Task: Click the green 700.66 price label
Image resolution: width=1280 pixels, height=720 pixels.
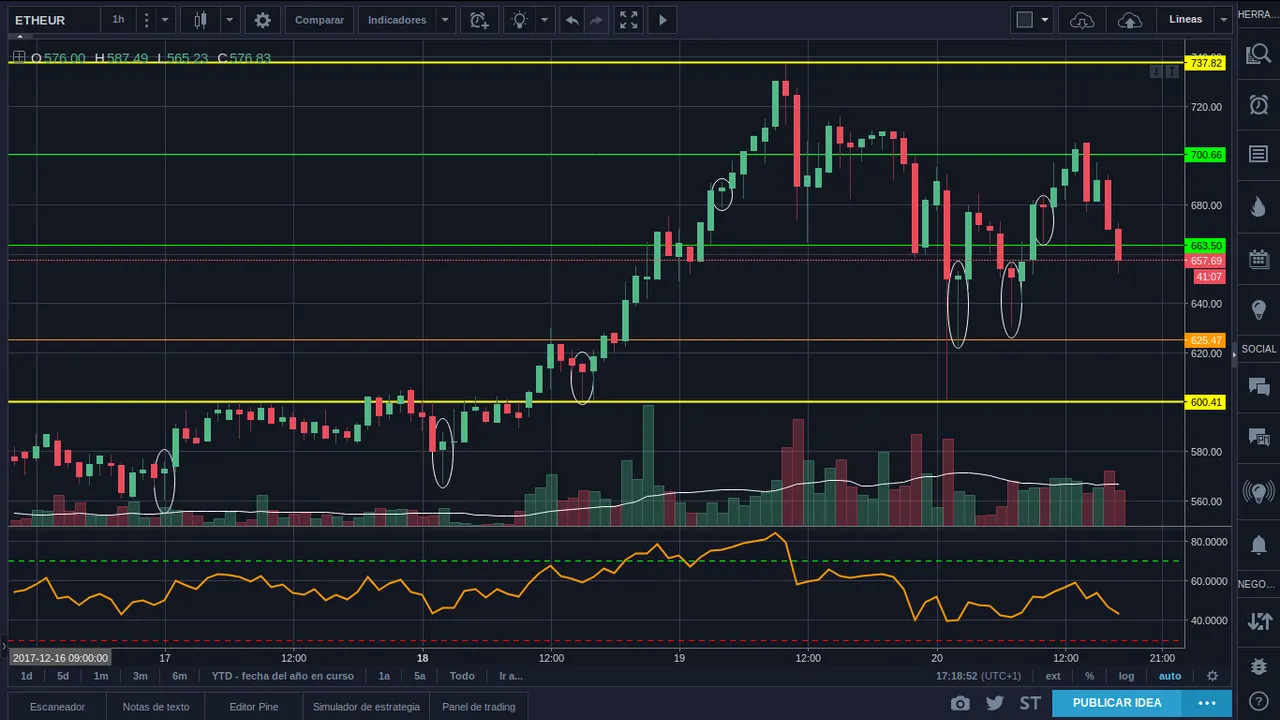Action: (1206, 155)
